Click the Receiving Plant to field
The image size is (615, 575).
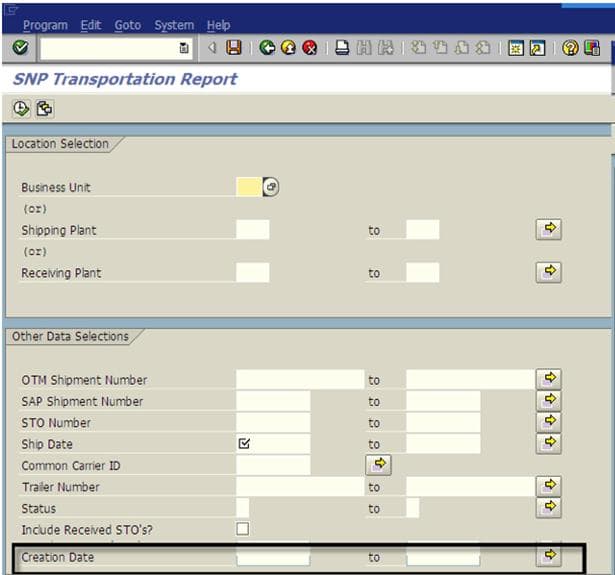(x=423, y=273)
